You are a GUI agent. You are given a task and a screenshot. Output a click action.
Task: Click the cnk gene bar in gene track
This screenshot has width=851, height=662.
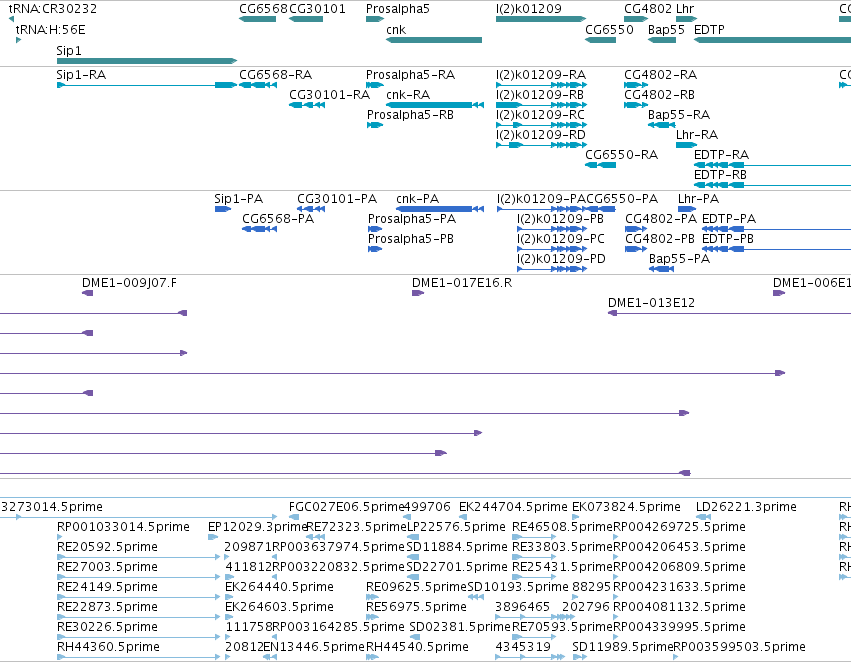434,40
